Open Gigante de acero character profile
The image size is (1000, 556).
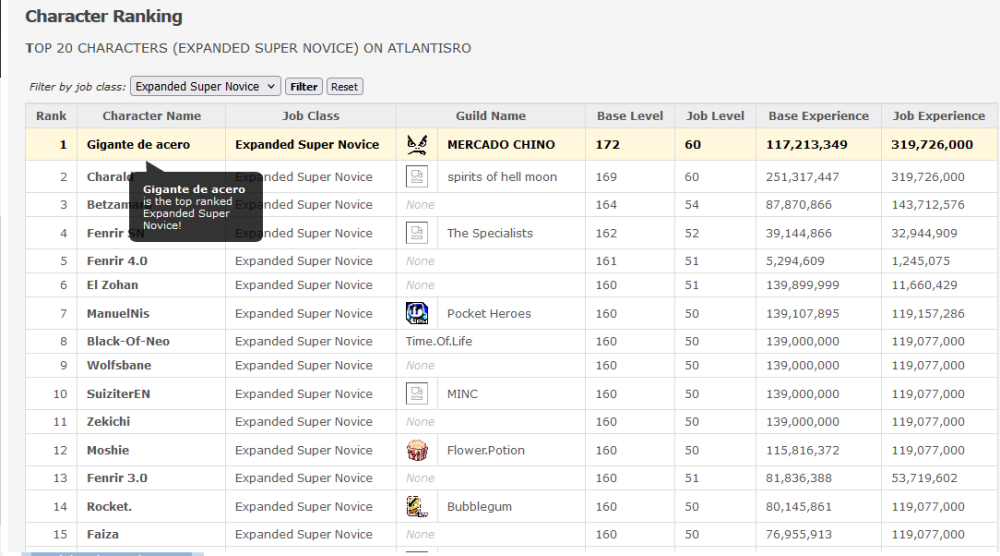[x=138, y=145]
